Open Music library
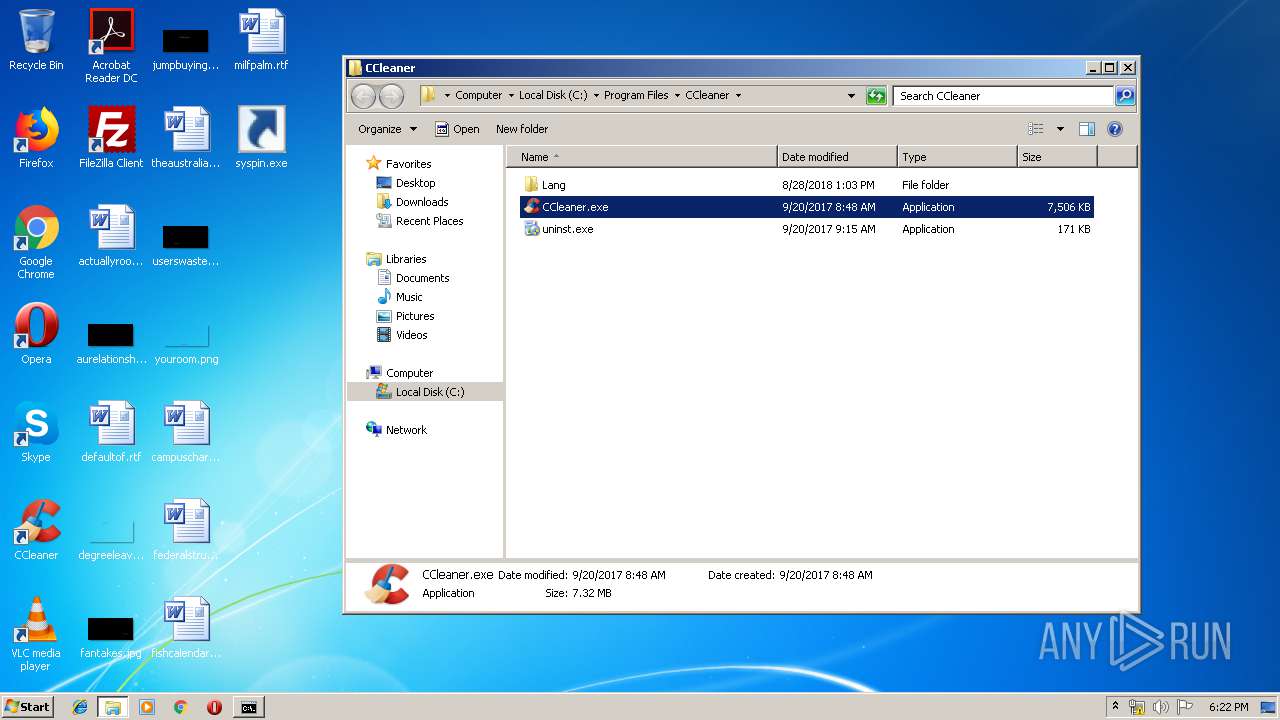Viewport: 1280px width, 720px height. point(409,297)
